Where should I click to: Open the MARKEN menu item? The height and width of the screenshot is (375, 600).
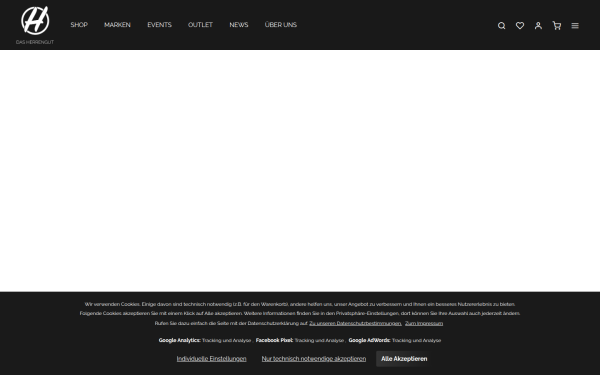pyautogui.click(x=117, y=25)
